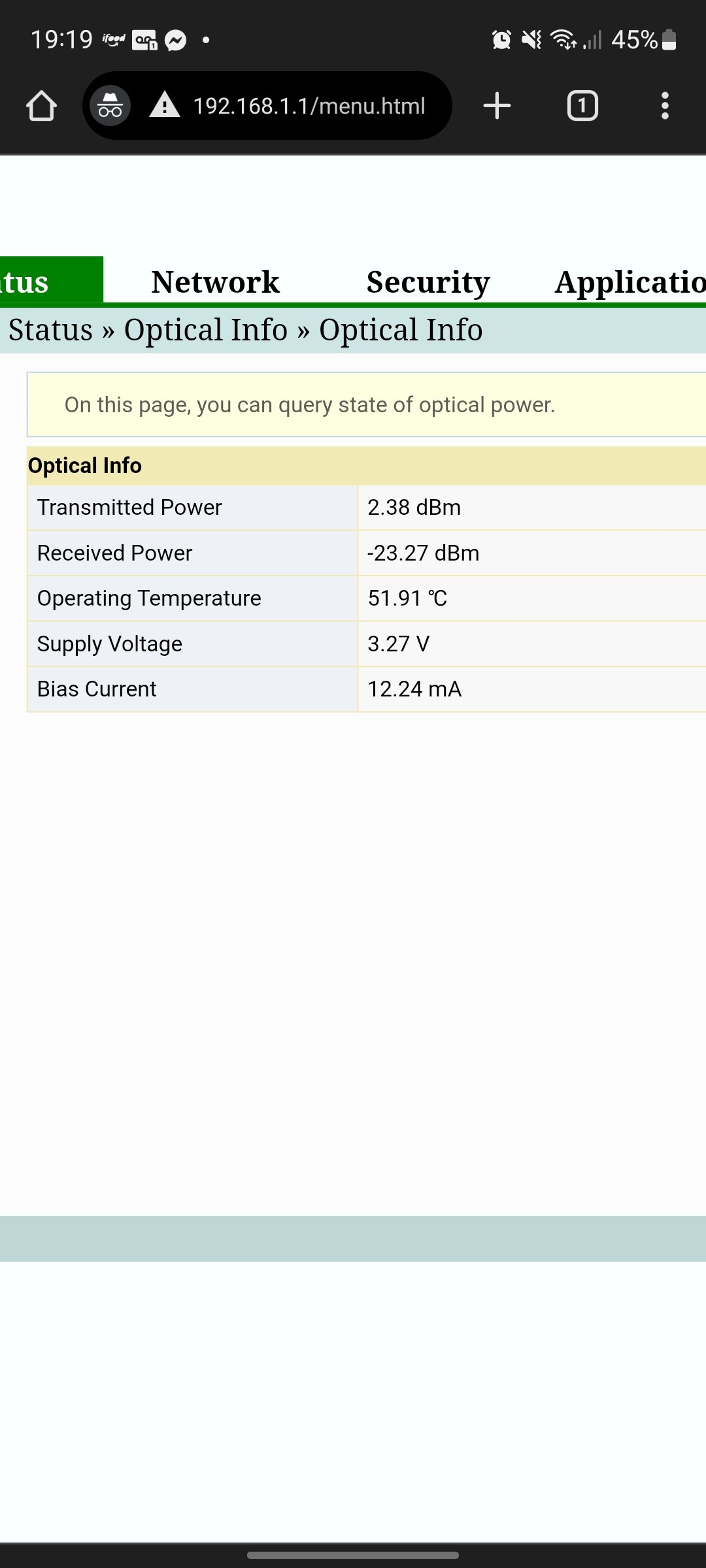Tap the incognito mode icon

click(110, 106)
